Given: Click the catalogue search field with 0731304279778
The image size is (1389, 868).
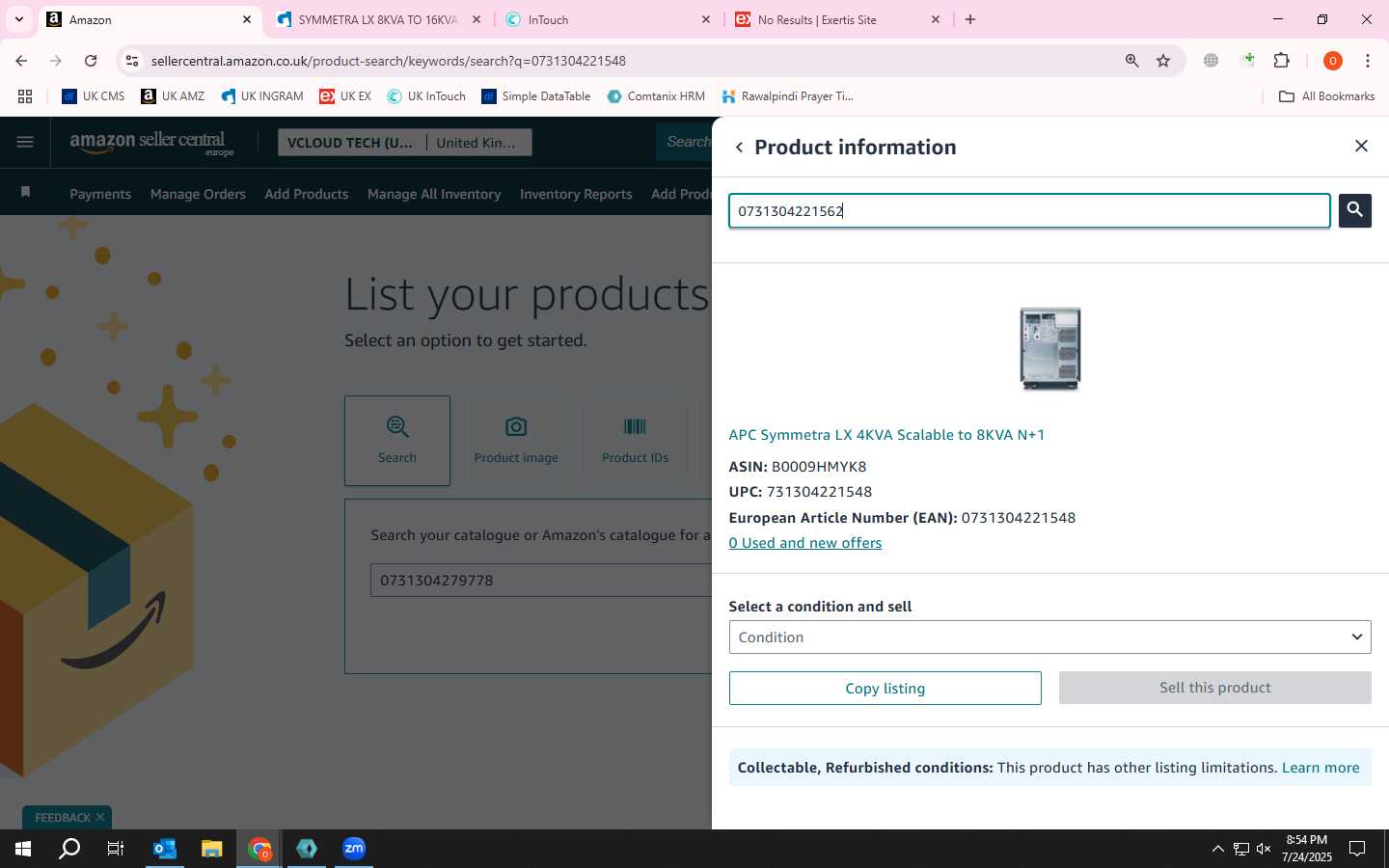Looking at the screenshot, I should click(x=540, y=581).
